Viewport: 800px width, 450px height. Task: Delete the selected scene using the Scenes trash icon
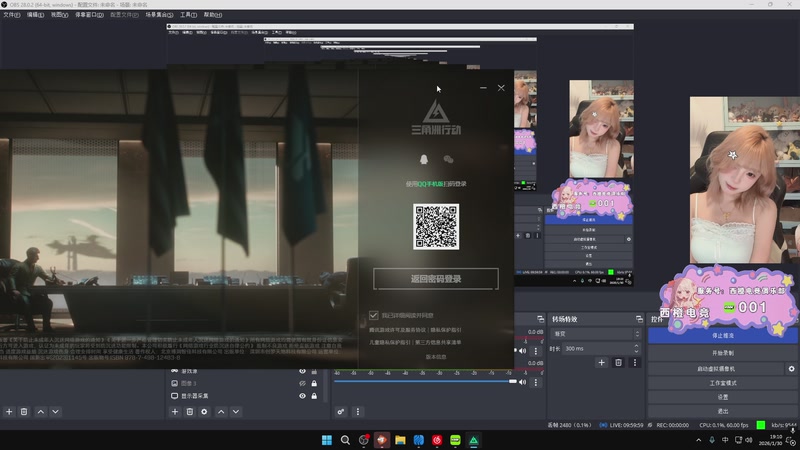tap(24, 412)
